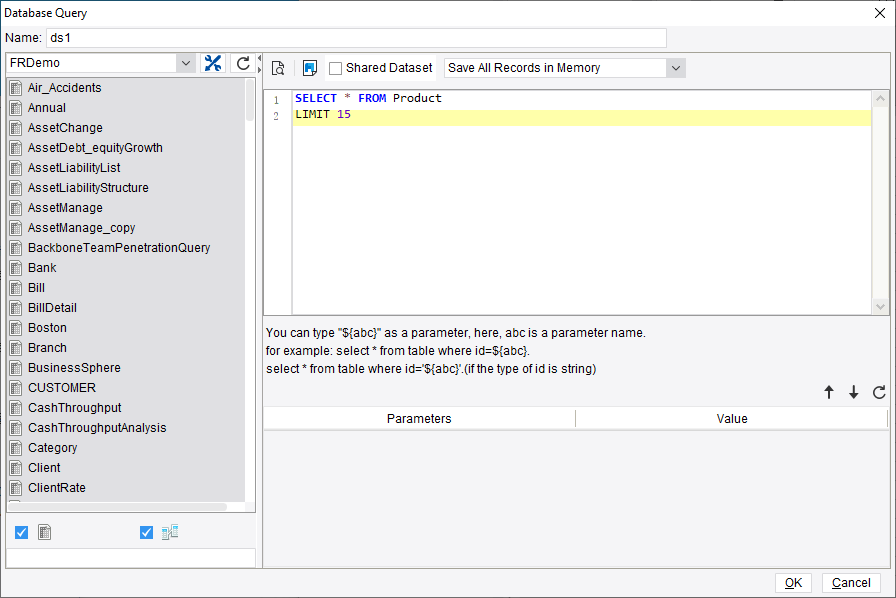Open the Save All Records in Memory dropdown
Screen dimensions: 896x598
pyautogui.click(x=677, y=67)
